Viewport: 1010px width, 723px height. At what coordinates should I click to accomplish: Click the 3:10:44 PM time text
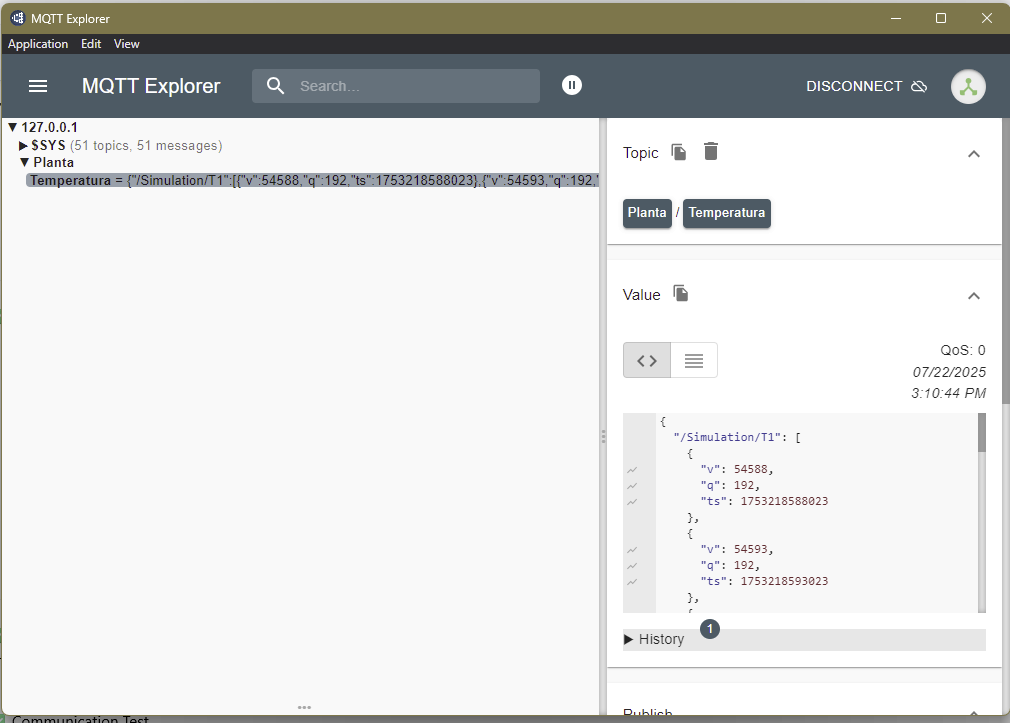click(x=948, y=393)
